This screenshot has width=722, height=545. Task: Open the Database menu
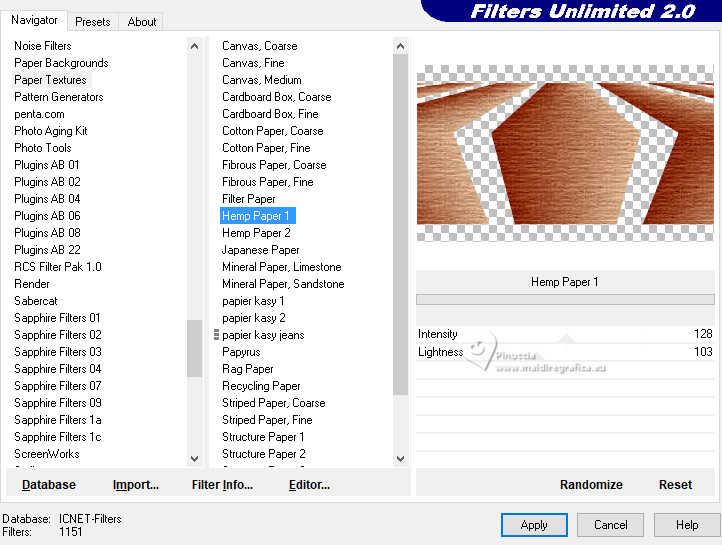[x=49, y=485]
